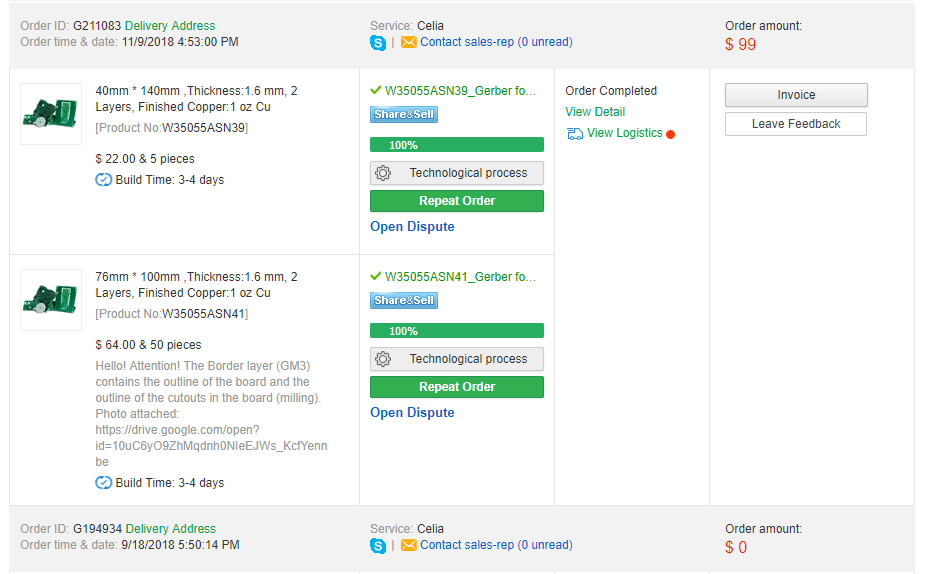Open the W35055ASN39_Gerber file link
The height and width of the screenshot is (574, 930).
(x=460, y=91)
